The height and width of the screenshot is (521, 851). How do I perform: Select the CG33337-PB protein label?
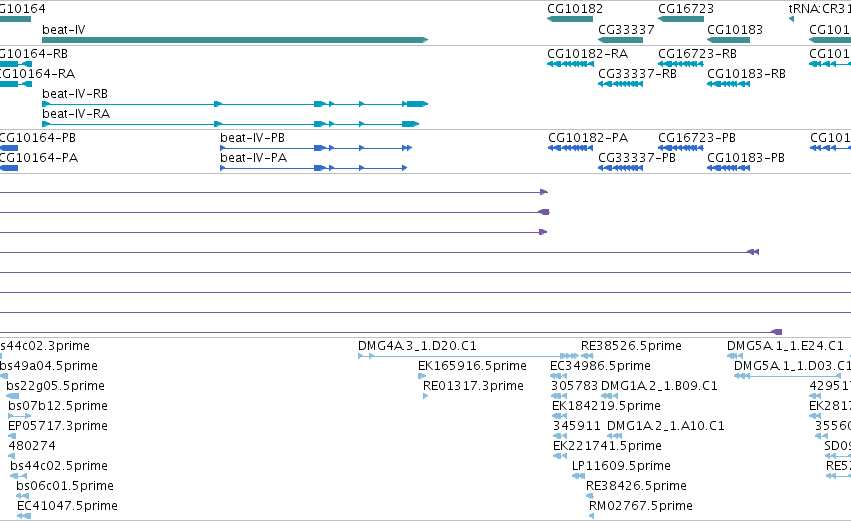pyautogui.click(x=637, y=158)
